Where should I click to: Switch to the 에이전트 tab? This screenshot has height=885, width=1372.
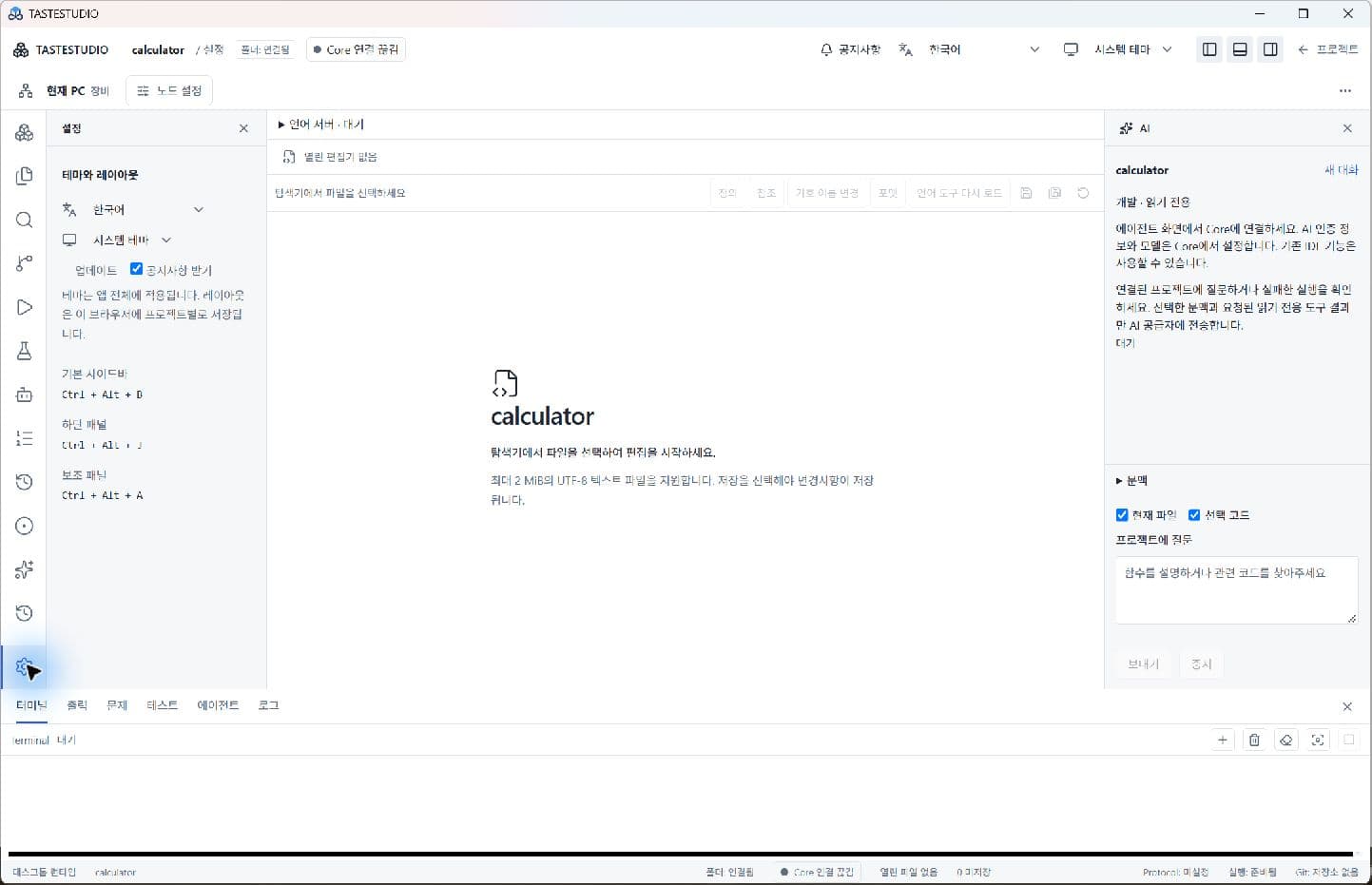click(x=218, y=705)
